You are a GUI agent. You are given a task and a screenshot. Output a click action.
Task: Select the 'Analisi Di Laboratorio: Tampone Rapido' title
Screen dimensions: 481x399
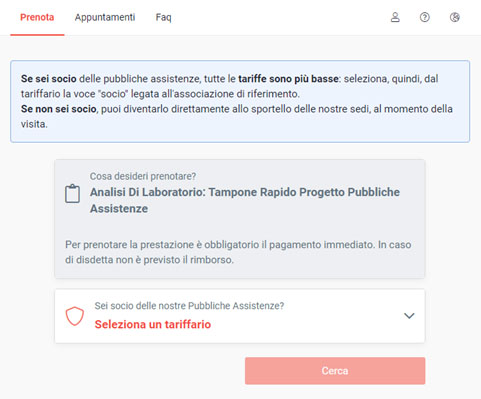pos(245,200)
